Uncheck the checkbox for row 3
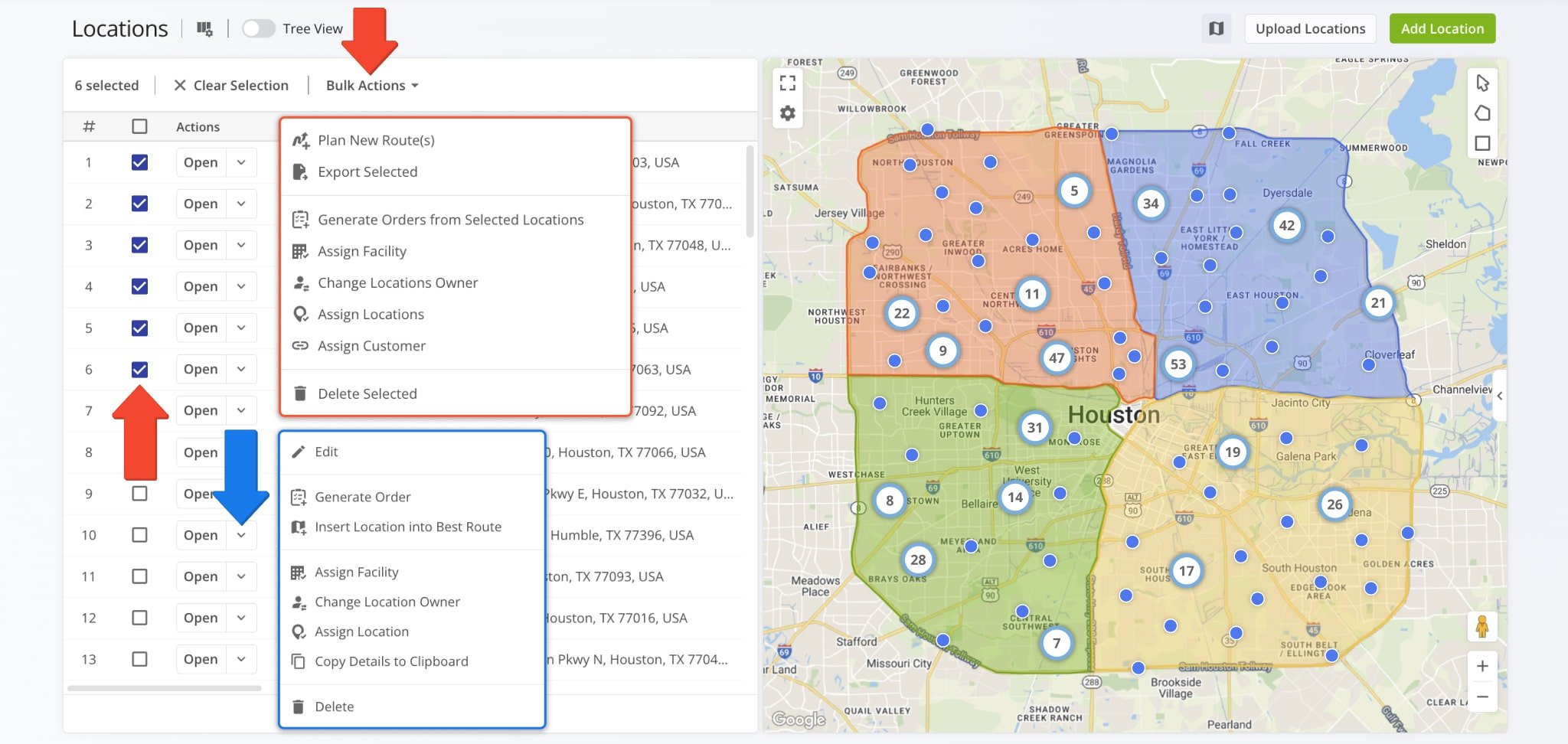Image resolution: width=1568 pixels, height=744 pixels. pyautogui.click(x=139, y=245)
